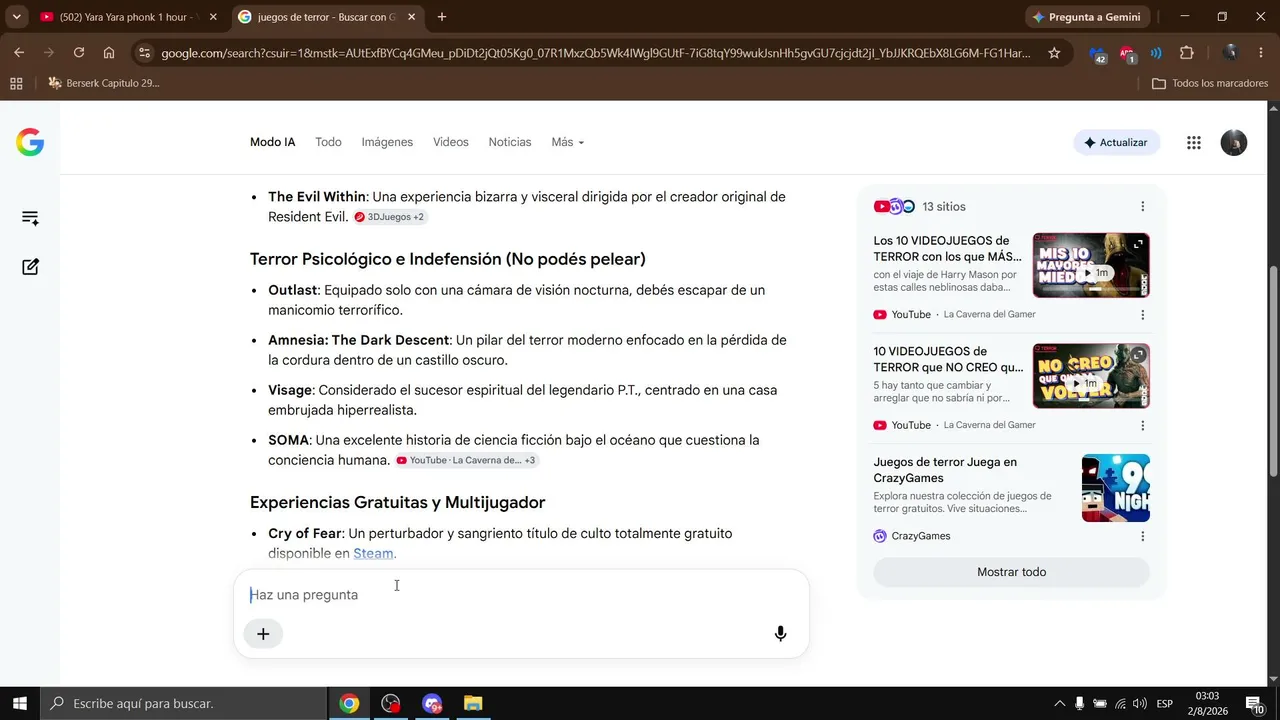Open options for the CrazyGames source

tap(1143, 536)
